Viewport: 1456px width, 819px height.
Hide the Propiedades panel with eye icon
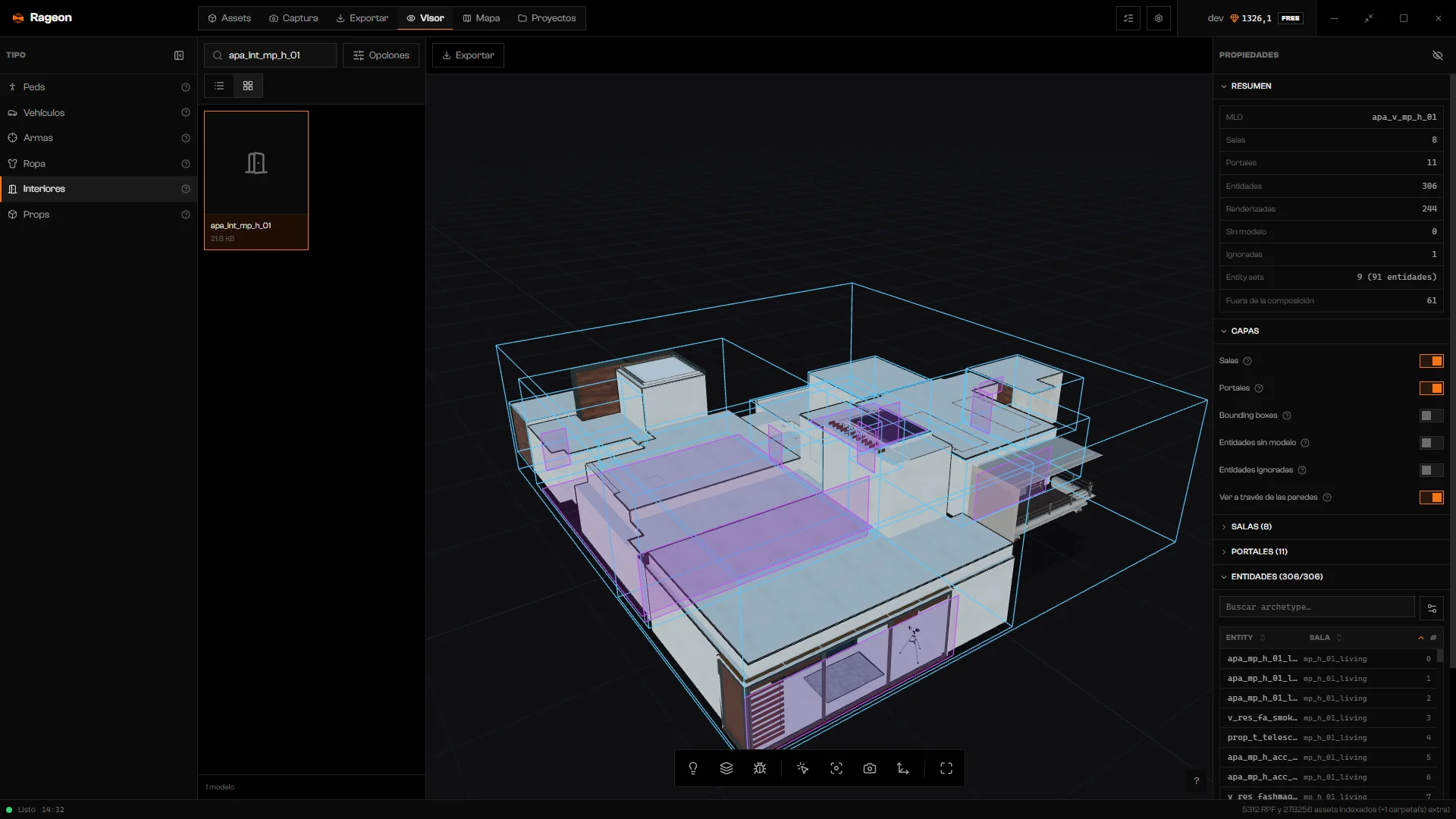click(x=1437, y=55)
